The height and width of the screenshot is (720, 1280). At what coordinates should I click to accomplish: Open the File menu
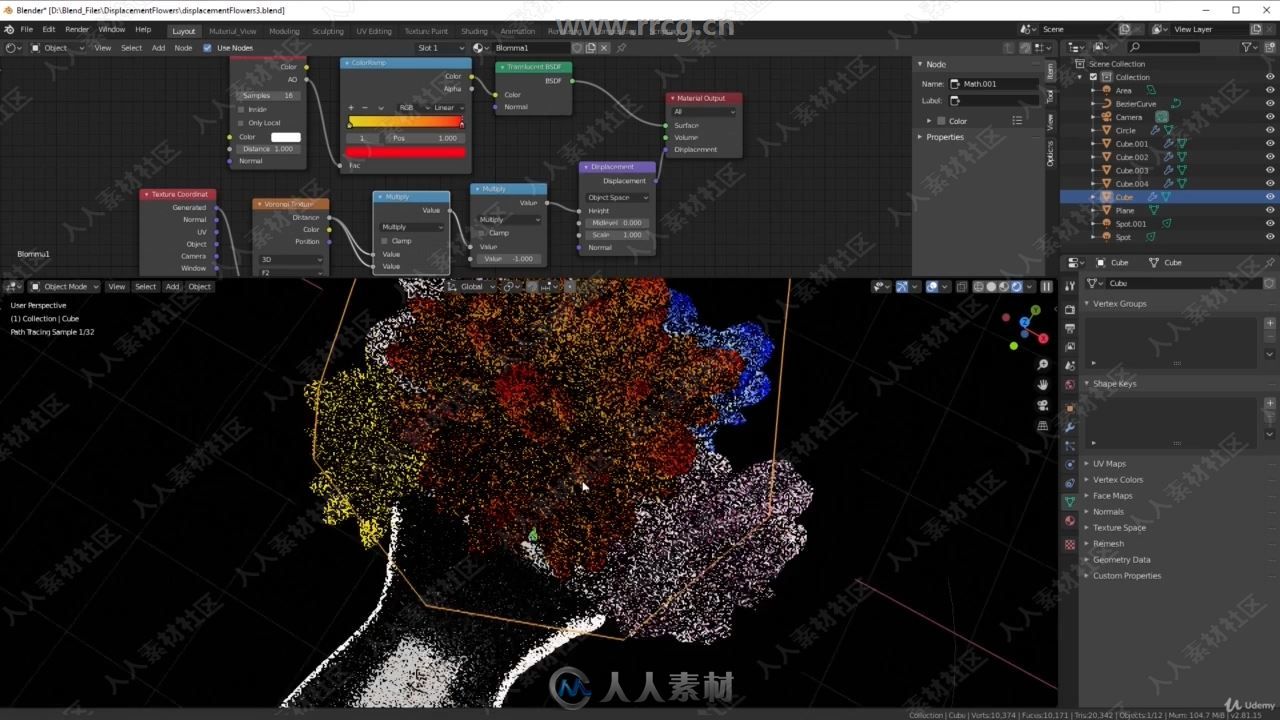tap(26, 29)
